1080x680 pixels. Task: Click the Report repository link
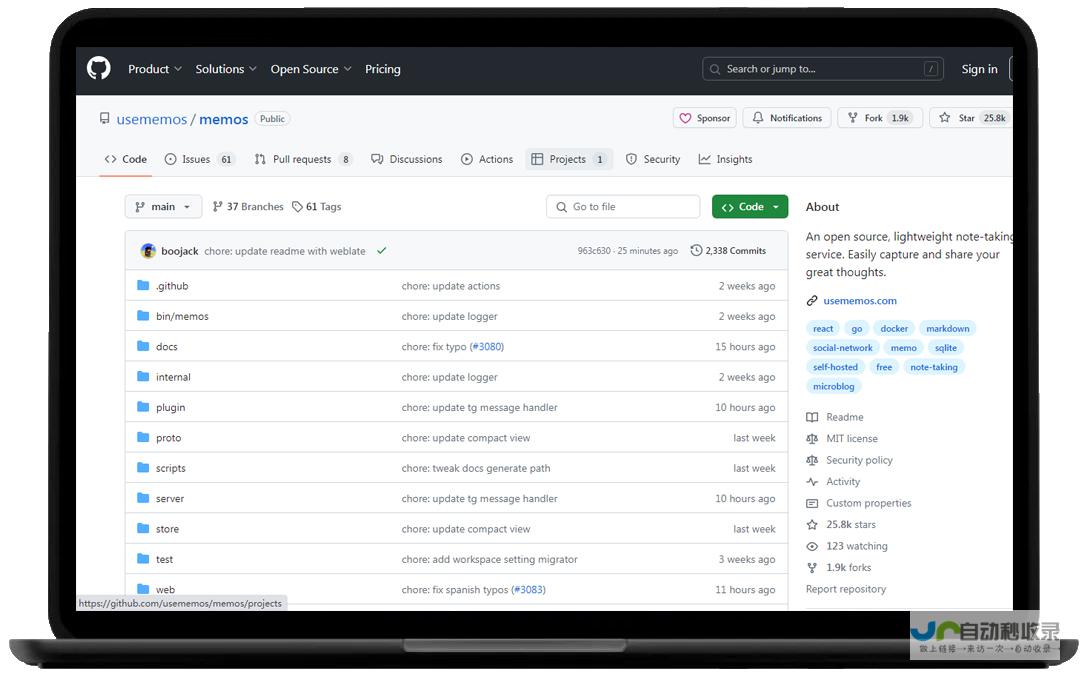846,589
